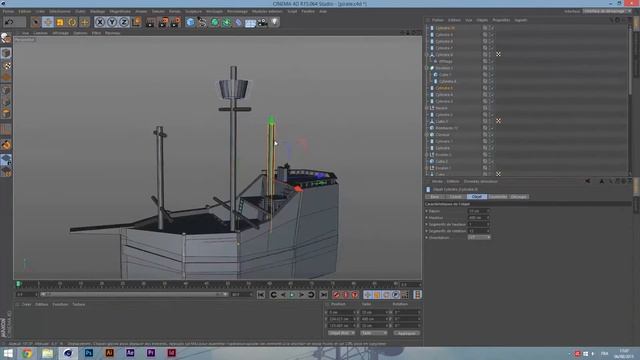Toggle Rotation keyframe recording button

[x=387, y=295]
